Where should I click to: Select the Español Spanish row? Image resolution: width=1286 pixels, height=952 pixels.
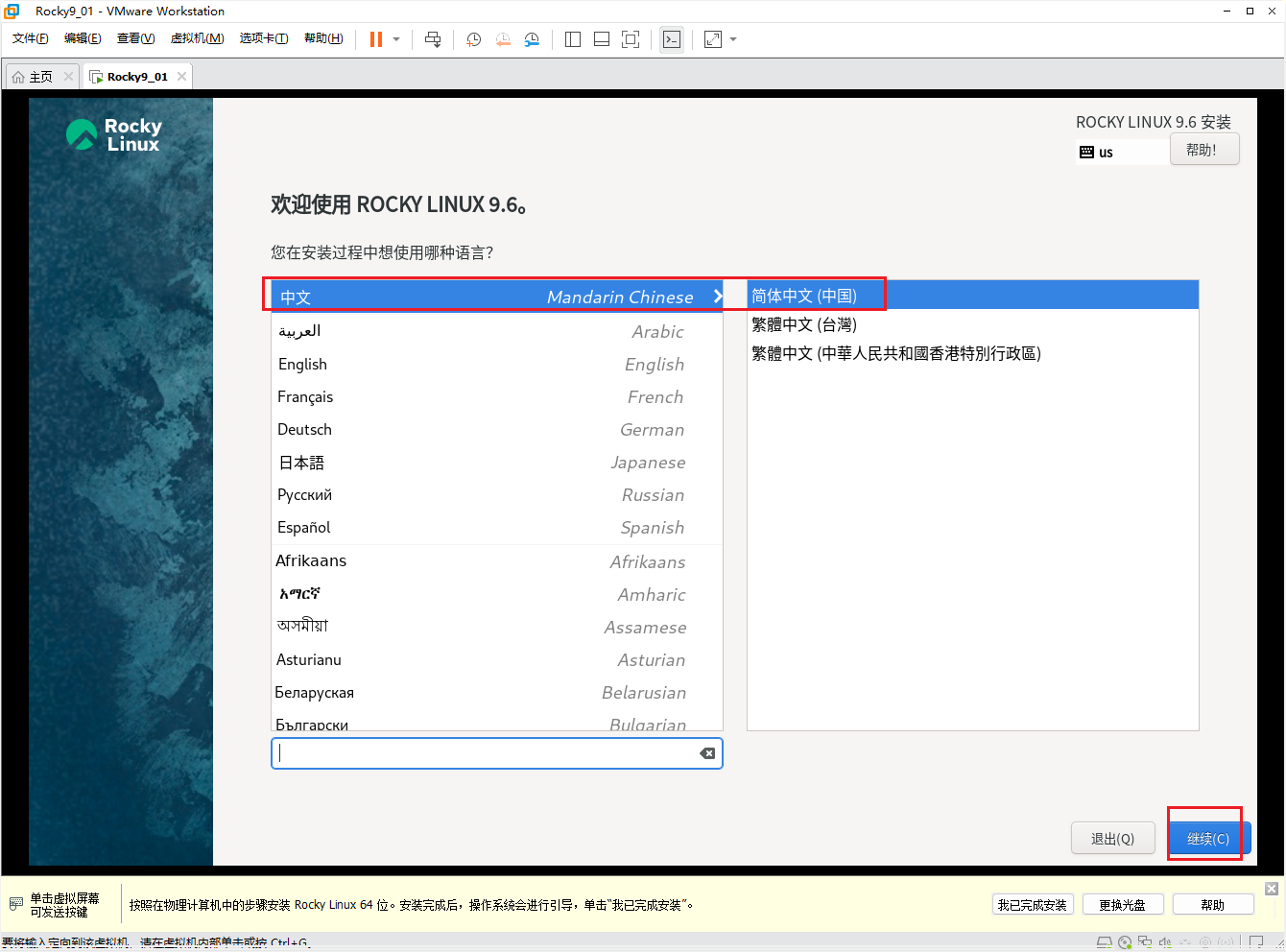pyautogui.click(x=496, y=527)
